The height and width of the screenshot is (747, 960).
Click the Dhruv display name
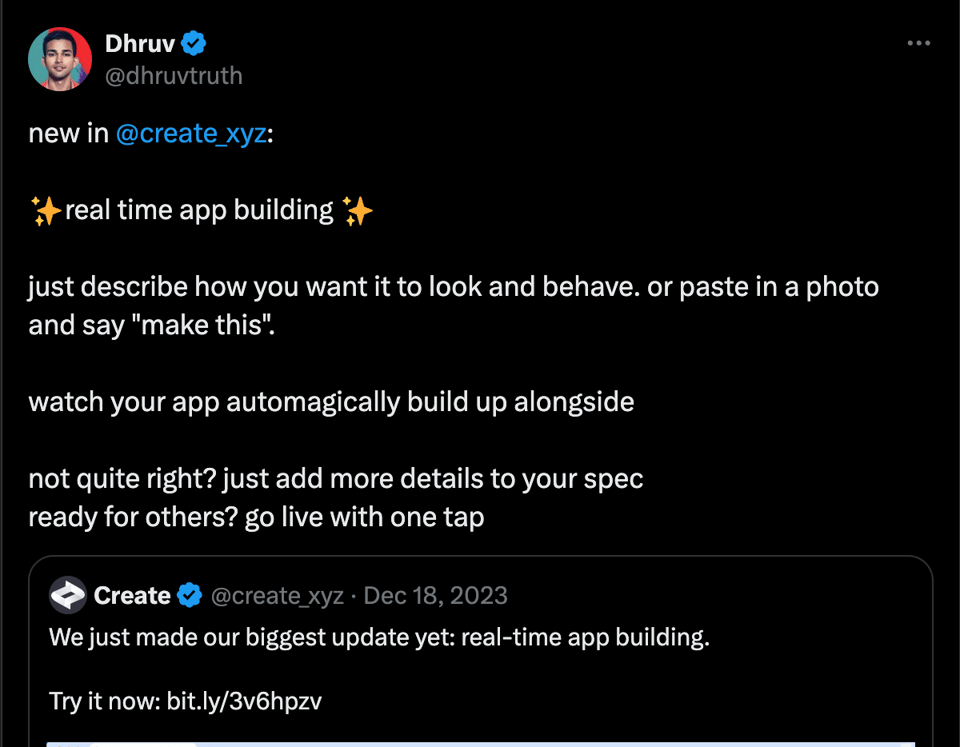click(x=140, y=43)
